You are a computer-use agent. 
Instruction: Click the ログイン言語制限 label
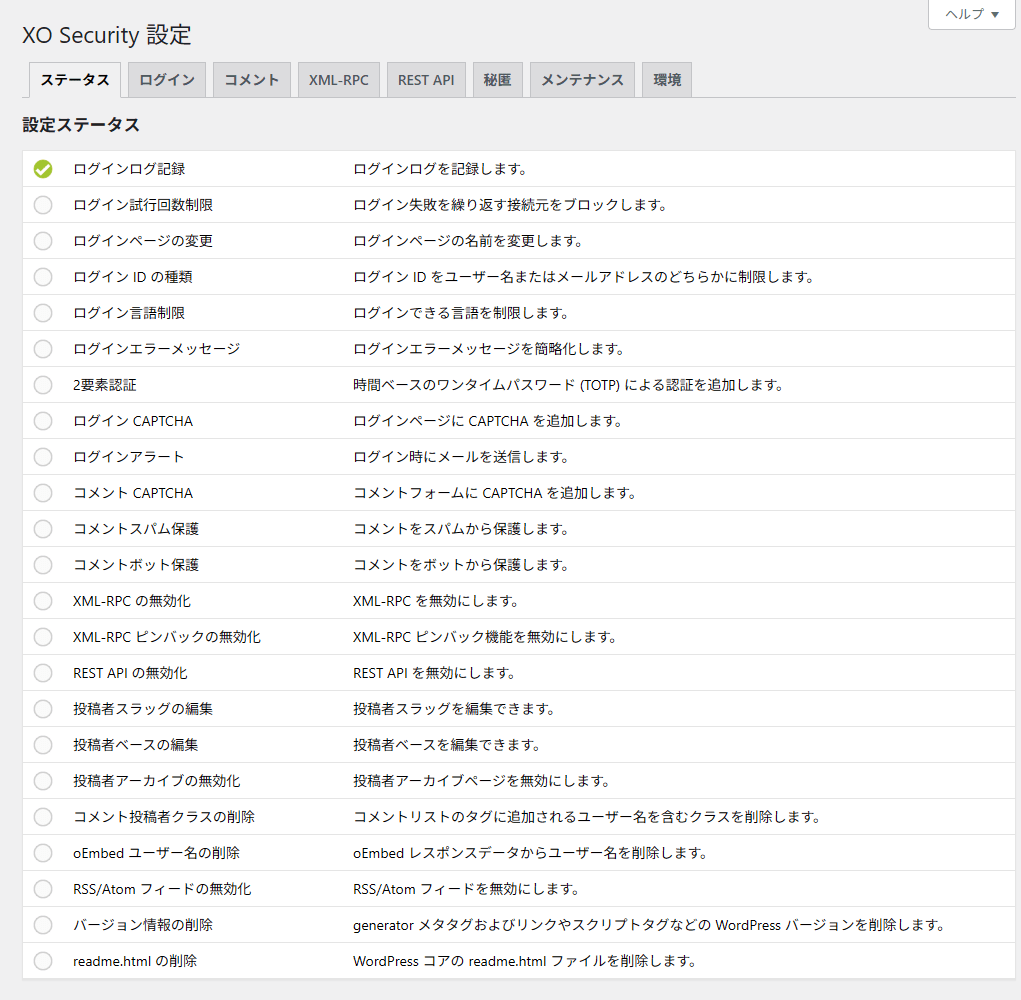tap(129, 313)
